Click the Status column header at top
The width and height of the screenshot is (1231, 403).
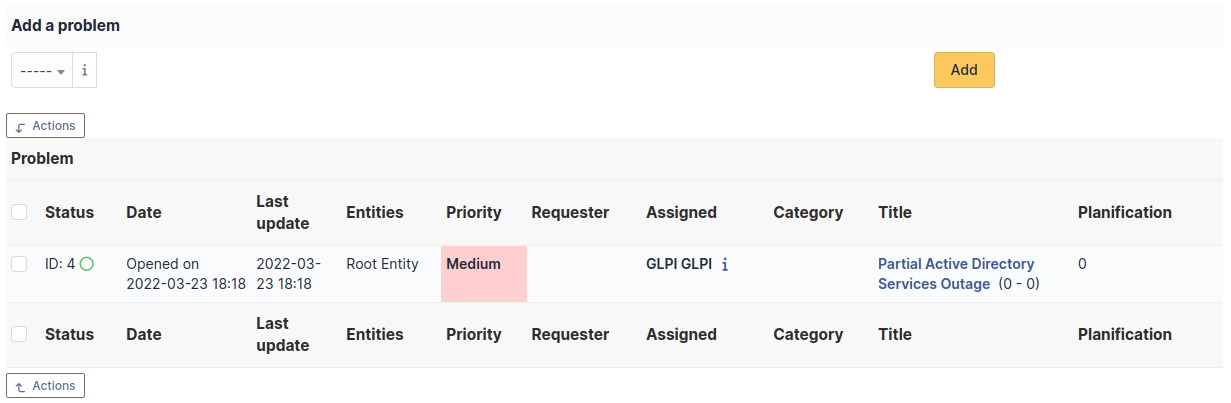click(x=69, y=212)
